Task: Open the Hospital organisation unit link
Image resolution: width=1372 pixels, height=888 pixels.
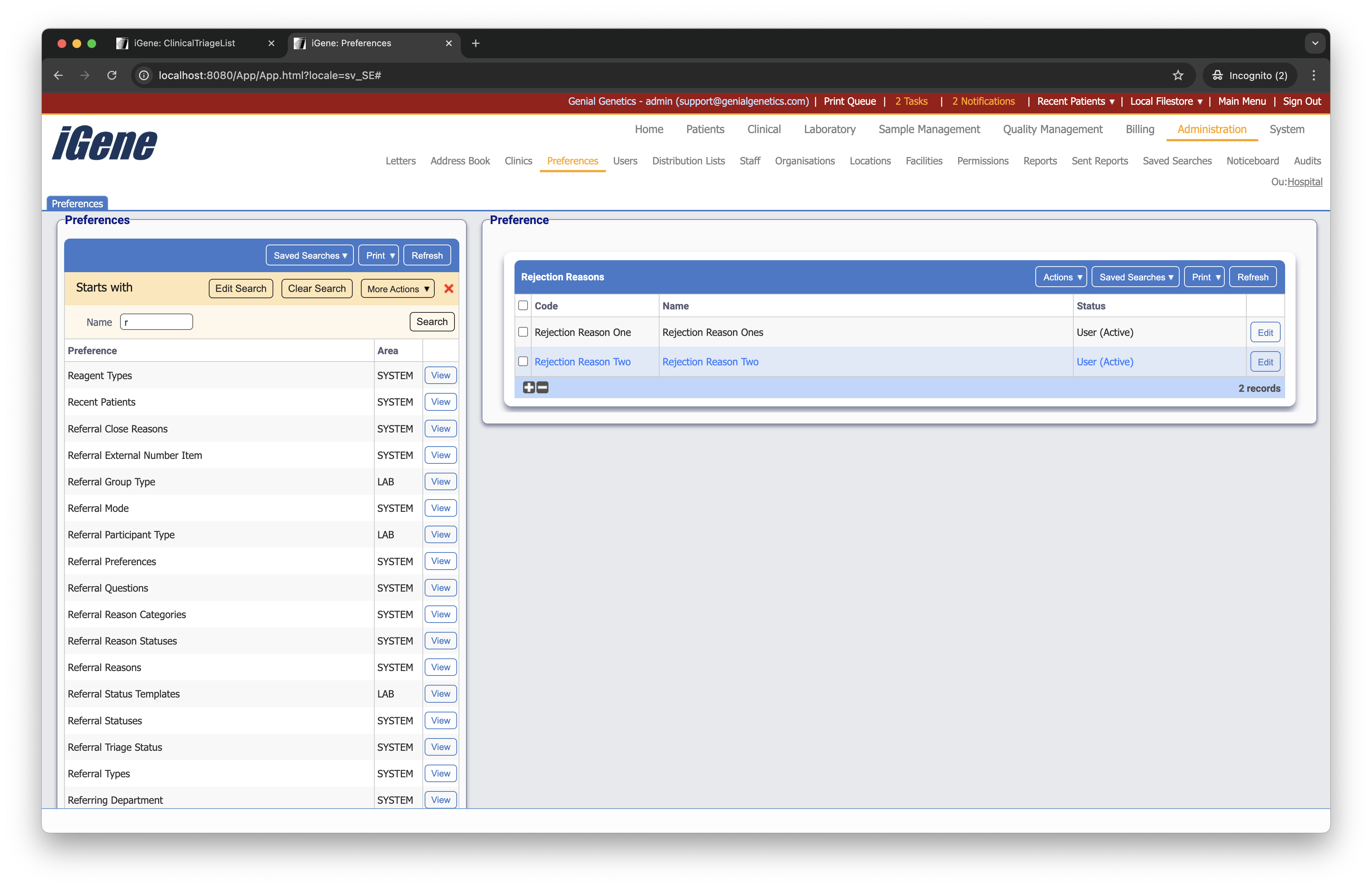Action: pos(1305,182)
